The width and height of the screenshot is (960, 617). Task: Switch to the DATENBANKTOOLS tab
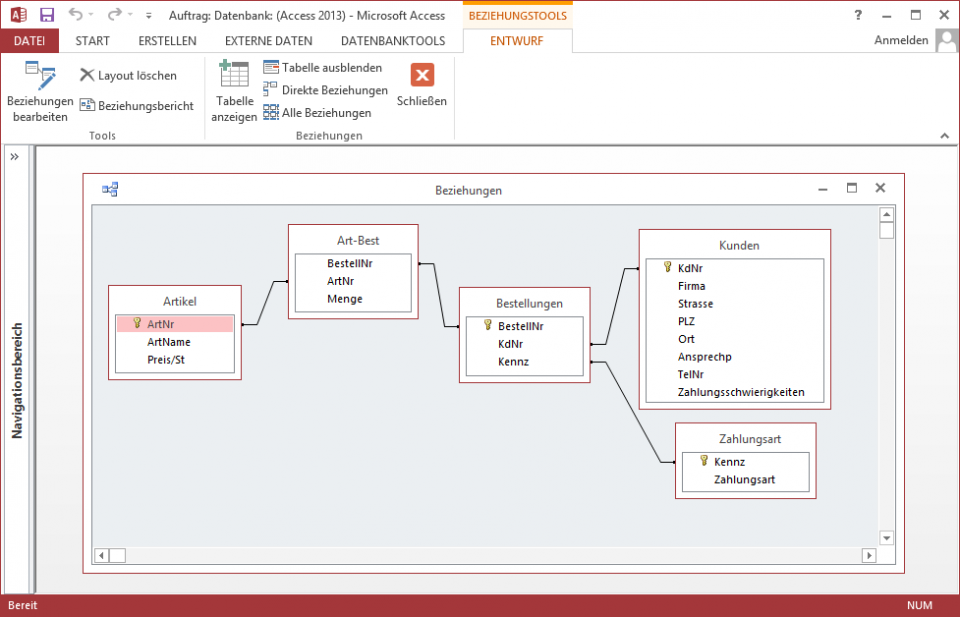click(393, 41)
